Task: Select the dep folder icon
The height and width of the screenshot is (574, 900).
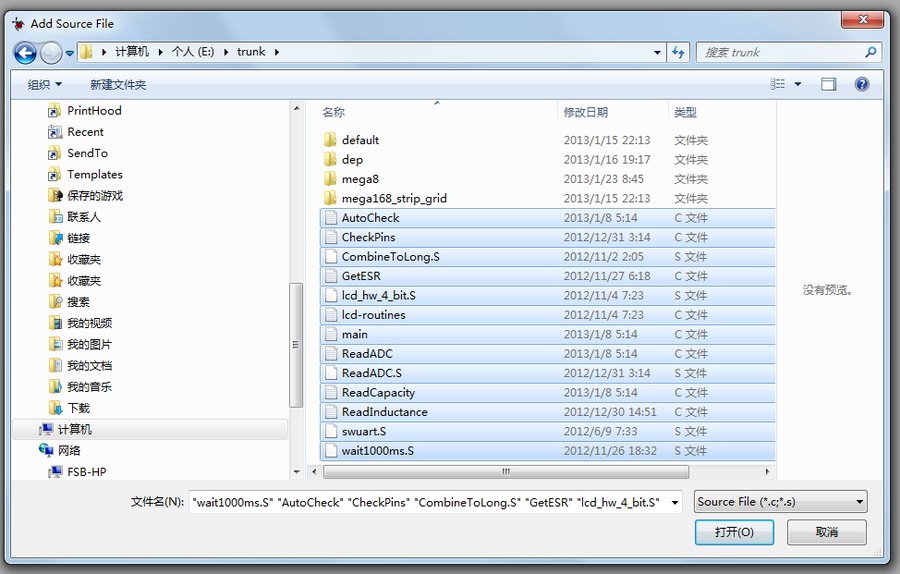Action: pyautogui.click(x=331, y=159)
